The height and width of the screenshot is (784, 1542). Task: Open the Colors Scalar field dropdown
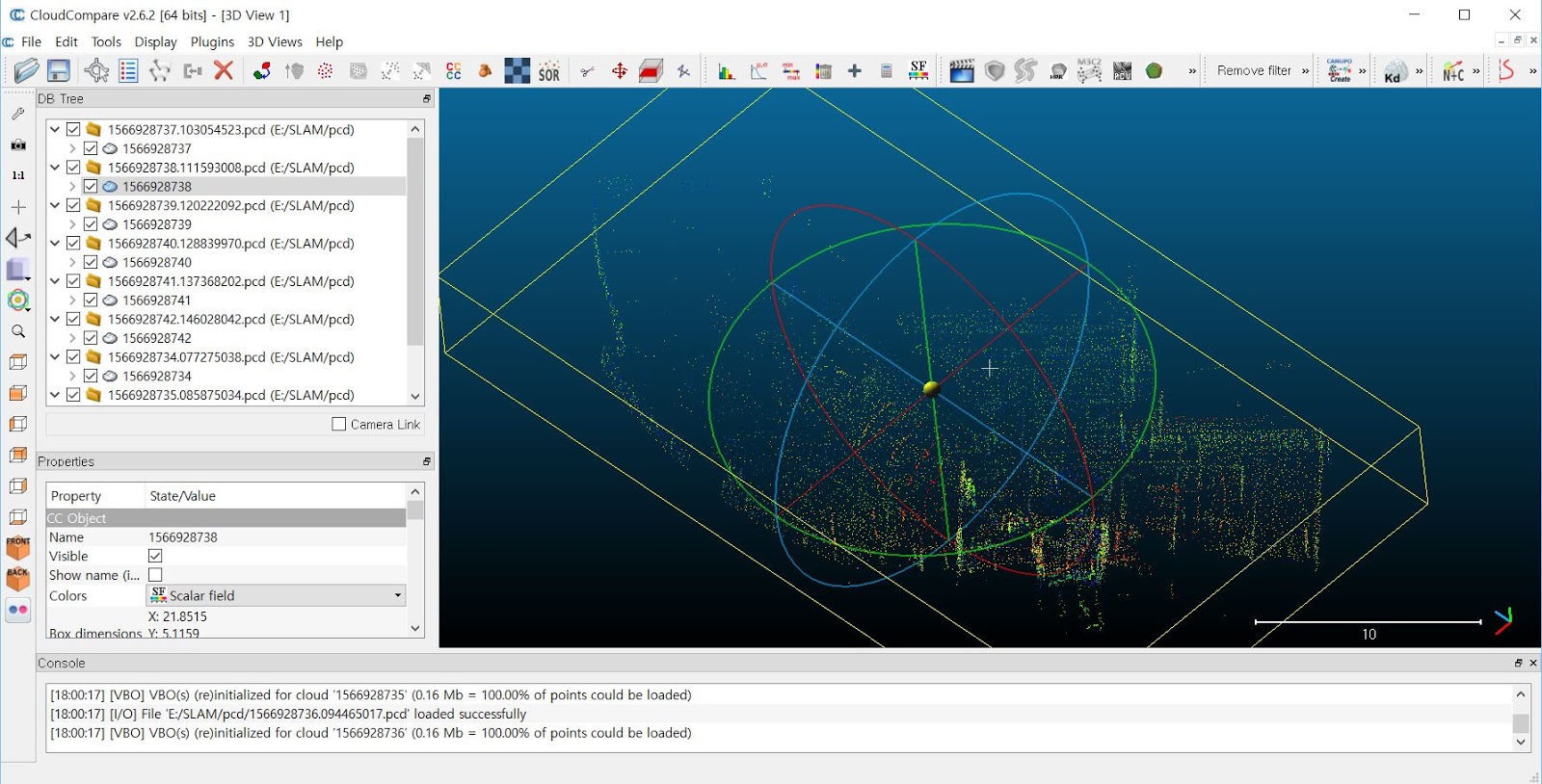(x=276, y=595)
